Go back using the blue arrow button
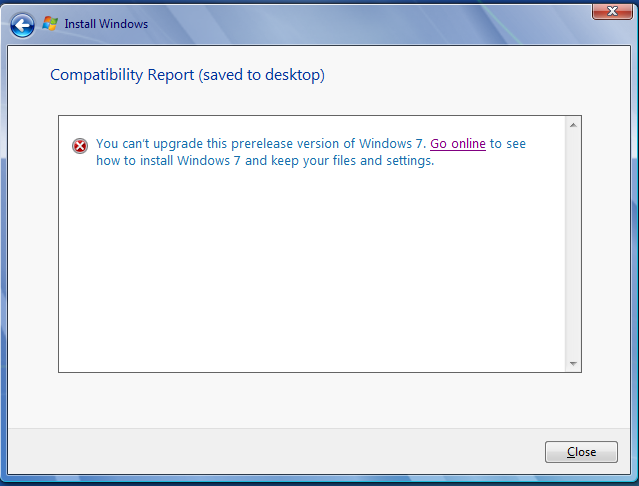The image size is (639, 486). pos(22,25)
